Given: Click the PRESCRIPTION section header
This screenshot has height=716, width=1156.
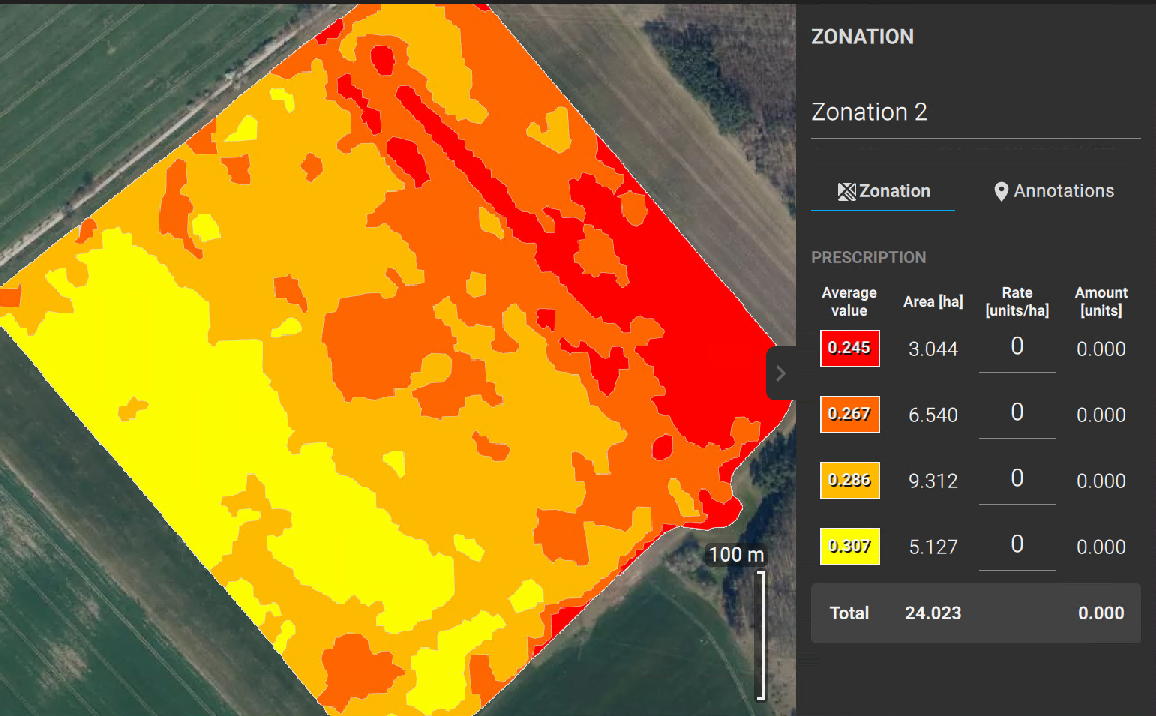Looking at the screenshot, I should click(869, 257).
